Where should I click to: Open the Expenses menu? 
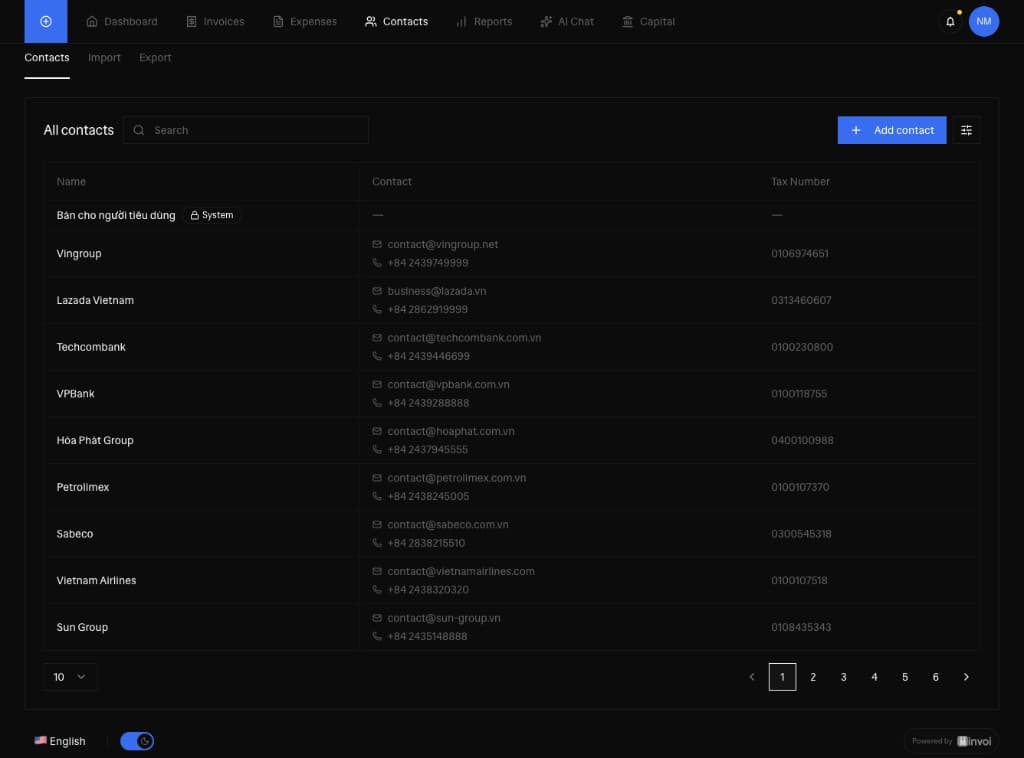(x=305, y=22)
